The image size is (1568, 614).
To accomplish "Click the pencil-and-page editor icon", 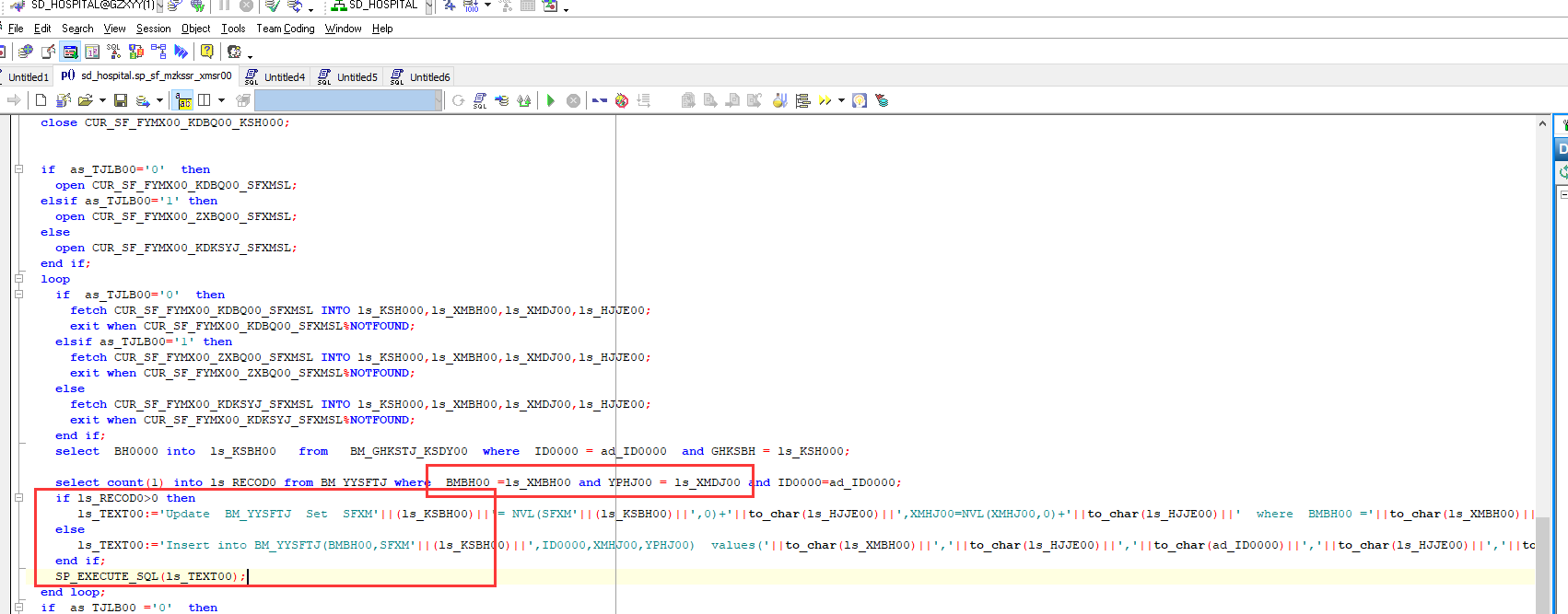I will click(48, 52).
